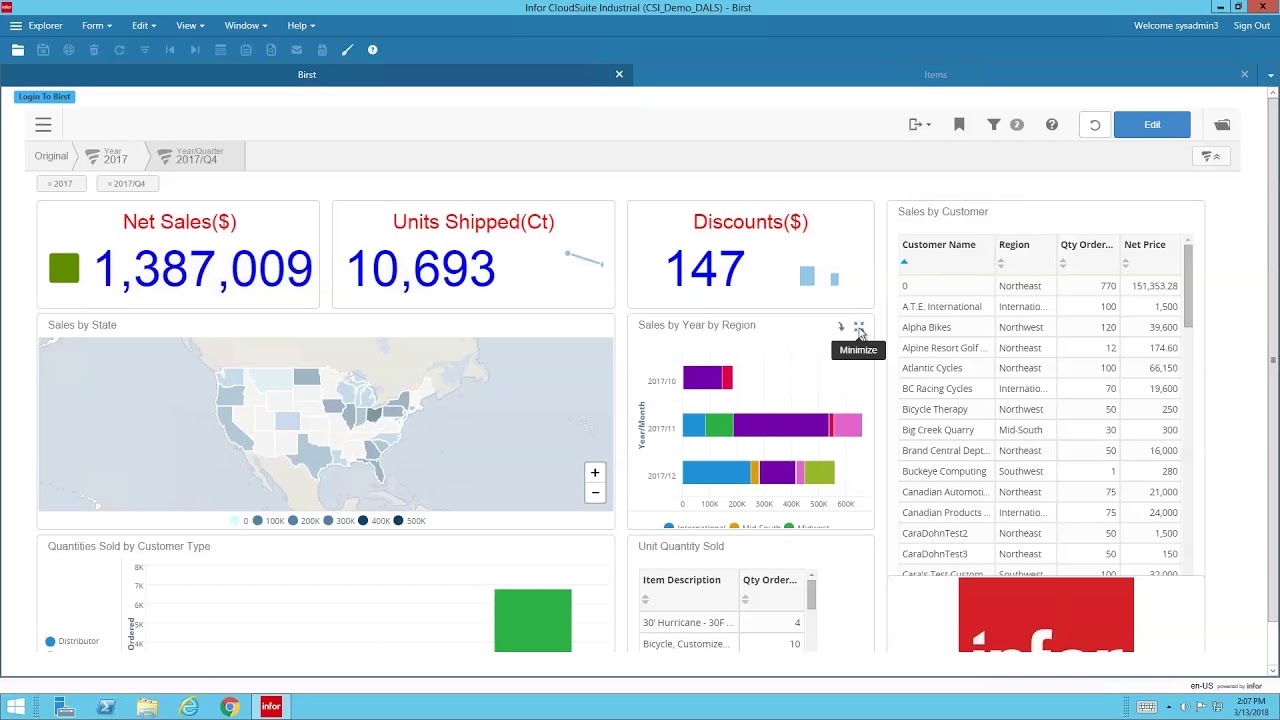Zoom in on the Sales by State map
Image resolution: width=1280 pixels, height=720 pixels.
coord(595,473)
